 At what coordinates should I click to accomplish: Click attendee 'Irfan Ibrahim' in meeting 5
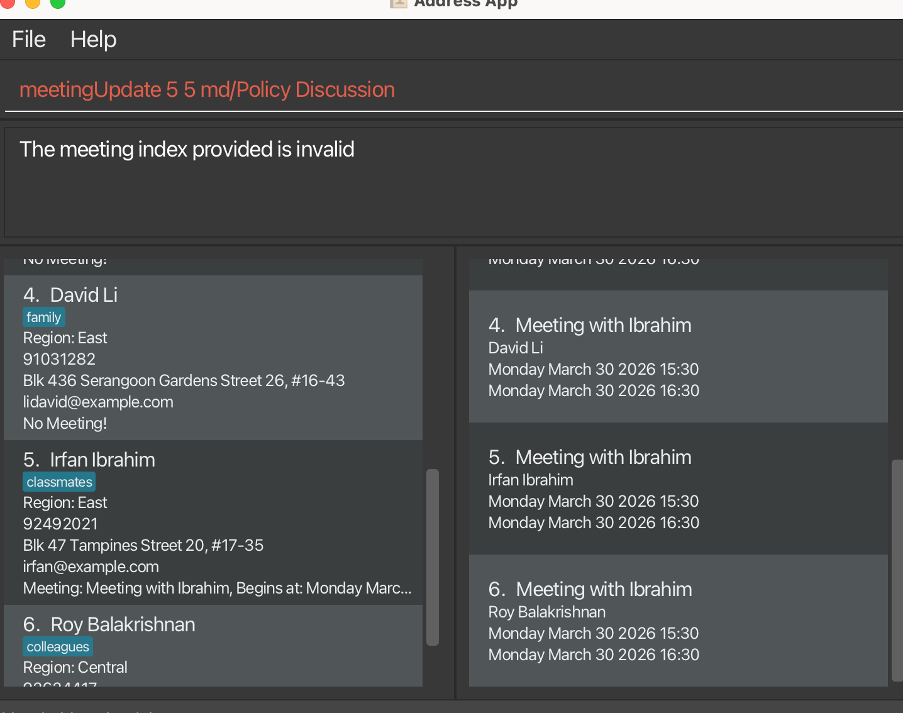[530, 480]
